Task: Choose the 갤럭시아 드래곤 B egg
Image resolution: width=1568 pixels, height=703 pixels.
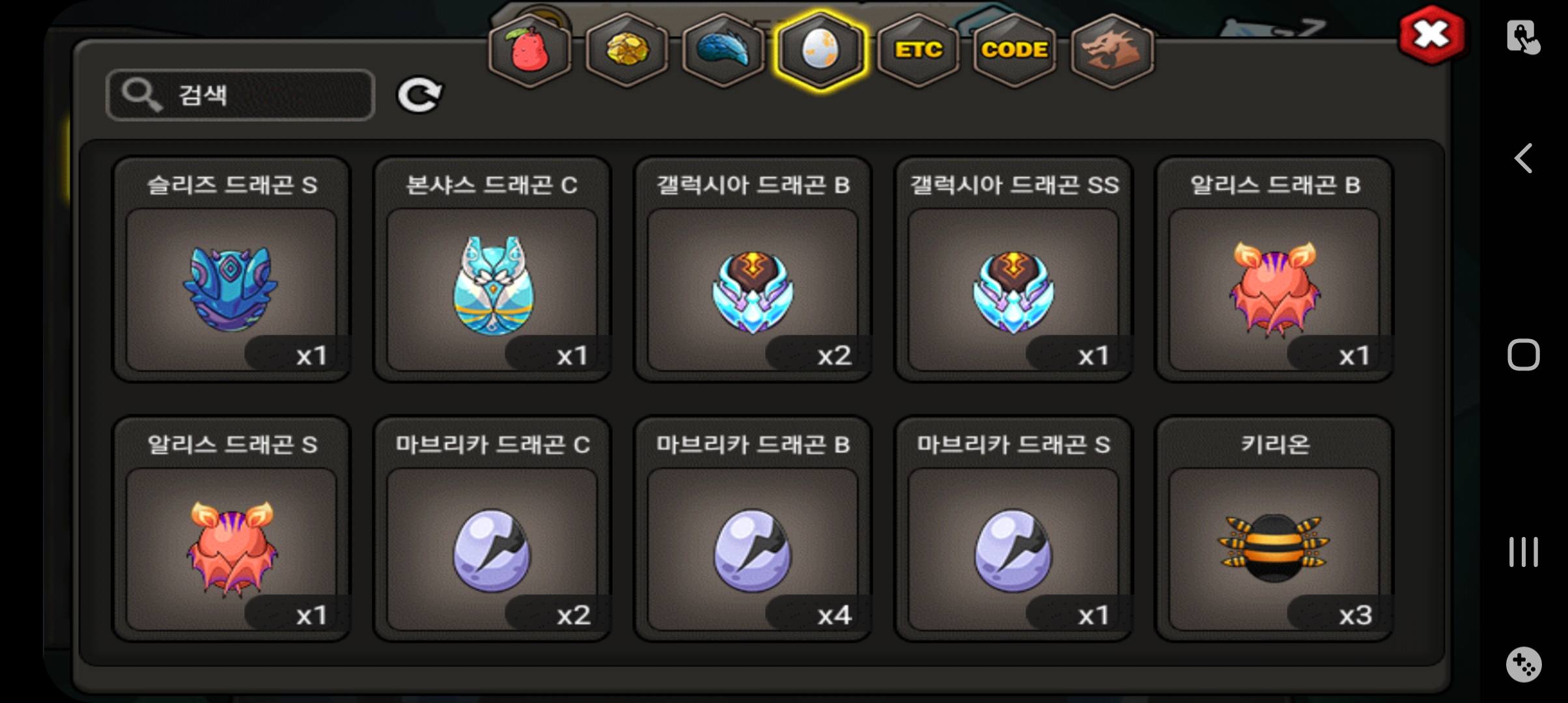Action: click(x=753, y=269)
